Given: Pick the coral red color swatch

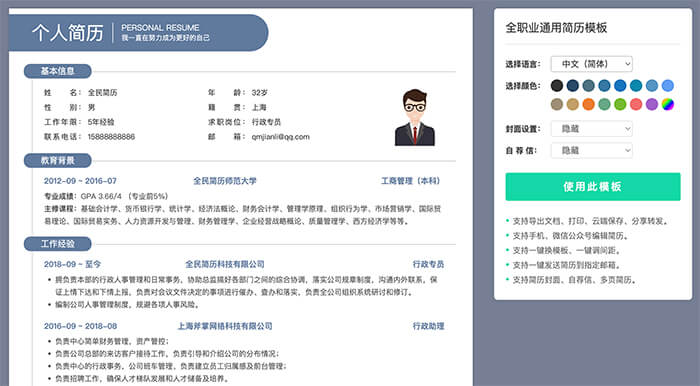Looking at the screenshot, I should 636,104.
